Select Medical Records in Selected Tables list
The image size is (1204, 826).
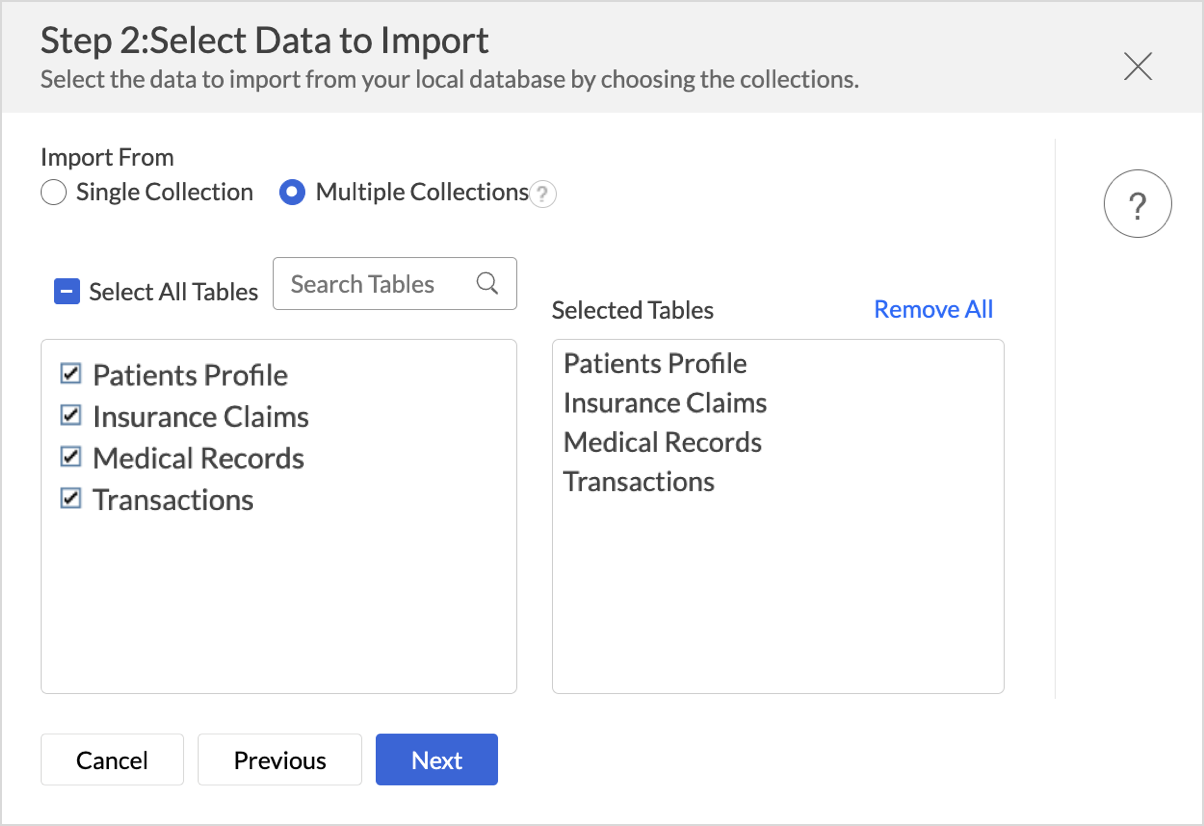coord(662,442)
